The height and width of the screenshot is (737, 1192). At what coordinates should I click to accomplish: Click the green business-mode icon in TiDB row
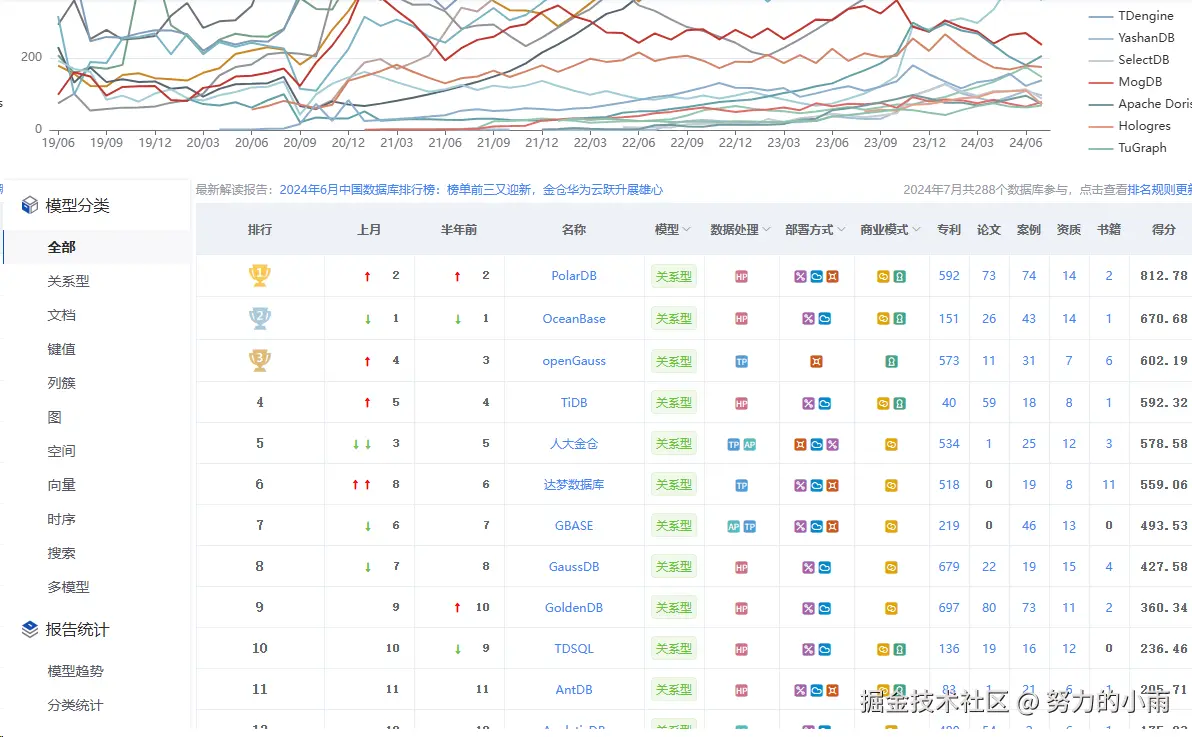click(899, 404)
